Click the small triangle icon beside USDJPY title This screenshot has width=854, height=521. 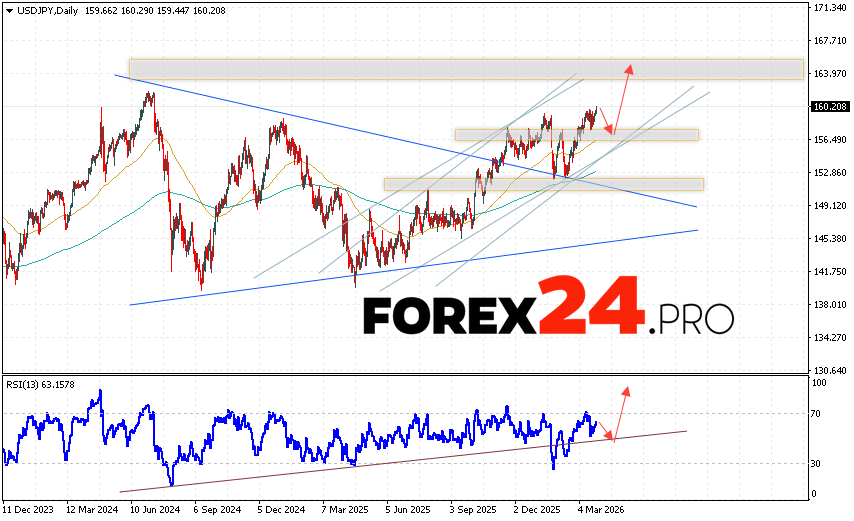pos(9,11)
